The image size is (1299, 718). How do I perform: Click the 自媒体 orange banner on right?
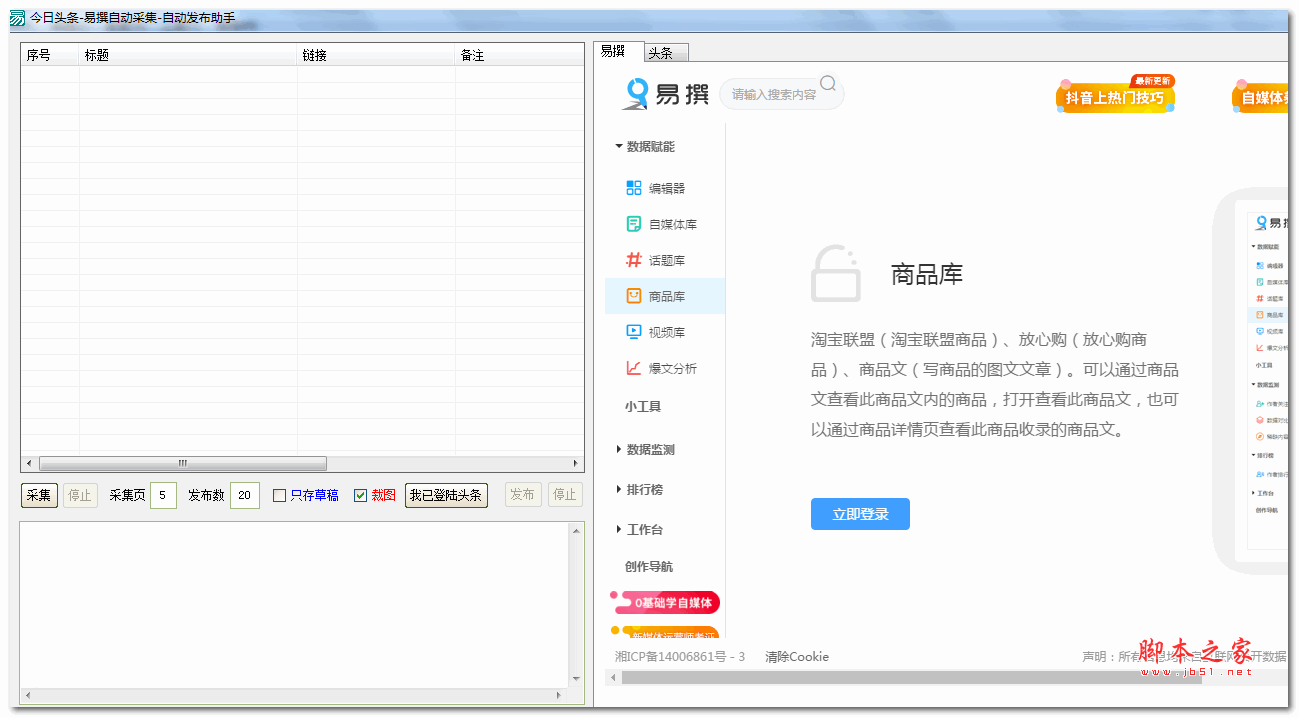click(x=1262, y=96)
